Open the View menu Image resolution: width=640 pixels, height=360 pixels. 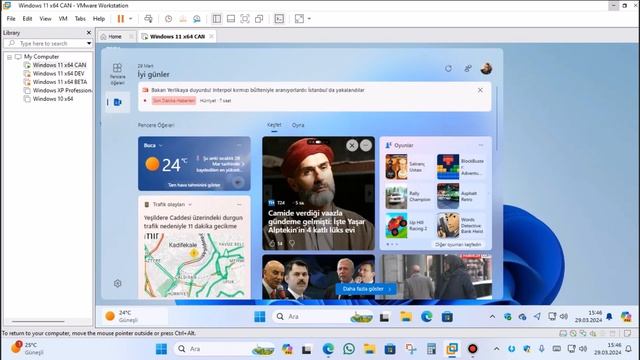coord(45,19)
